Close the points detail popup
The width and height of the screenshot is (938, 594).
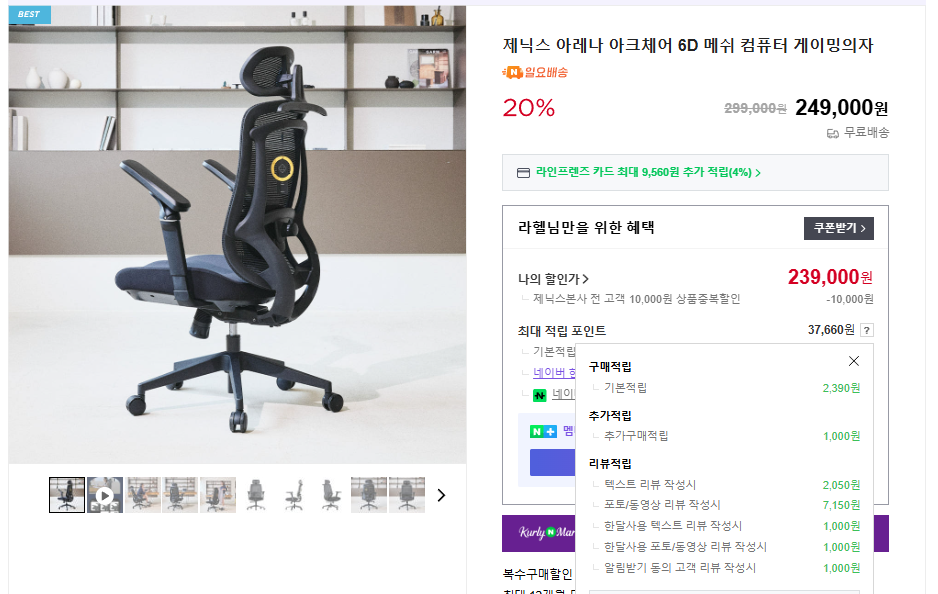click(854, 361)
